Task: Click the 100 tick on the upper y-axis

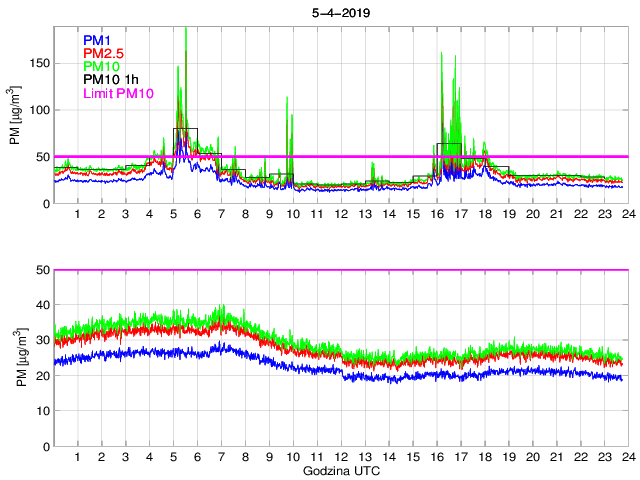Action: click(38, 110)
